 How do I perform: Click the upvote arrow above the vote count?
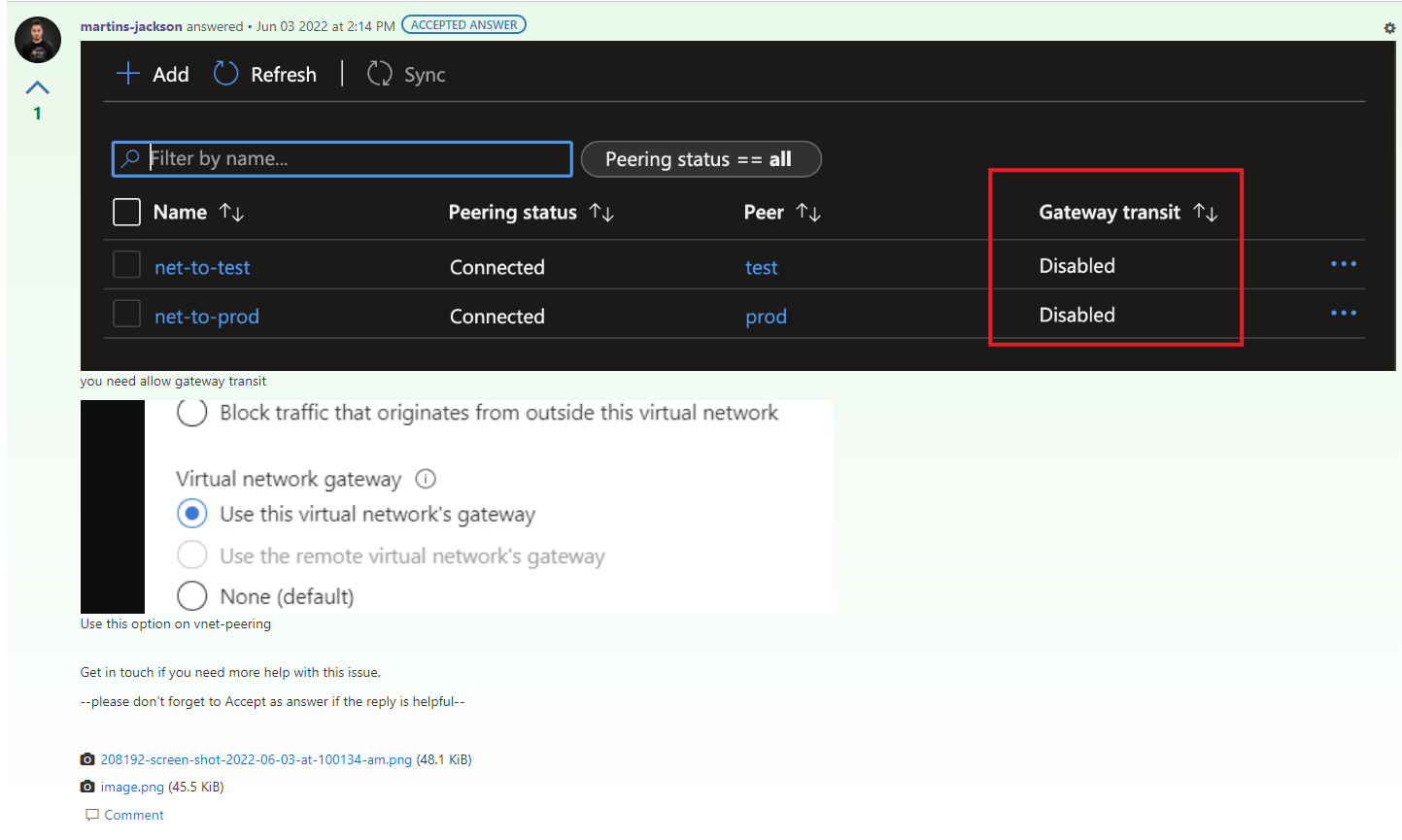point(37,85)
